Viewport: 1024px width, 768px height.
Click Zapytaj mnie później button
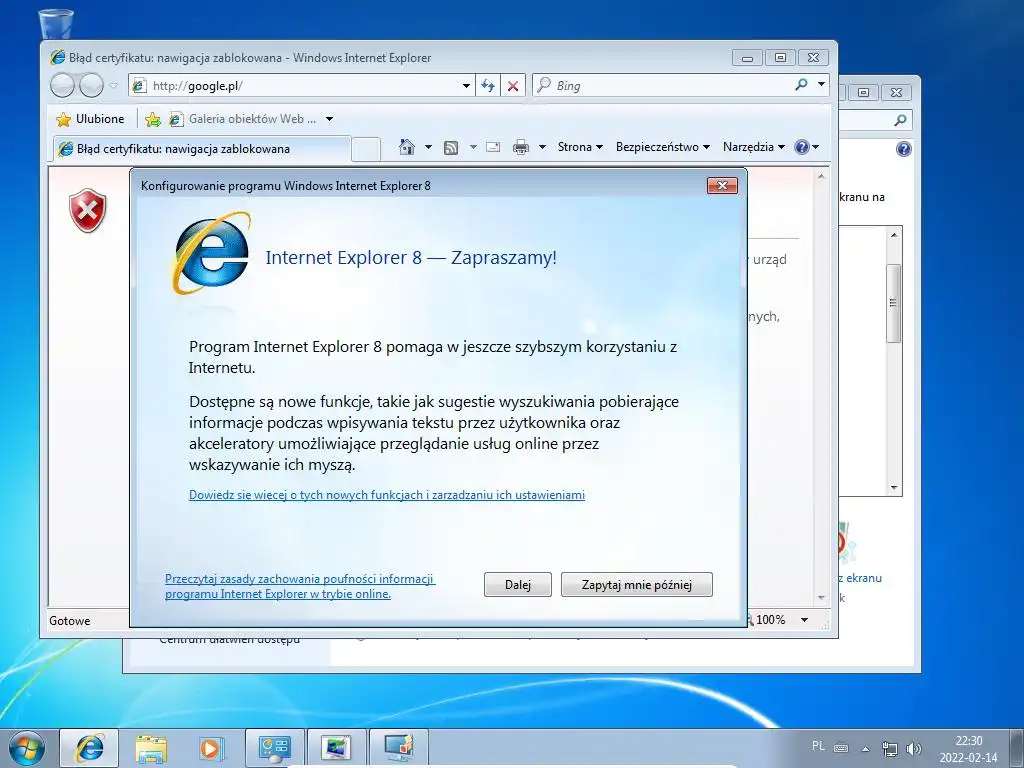point(637,584)
